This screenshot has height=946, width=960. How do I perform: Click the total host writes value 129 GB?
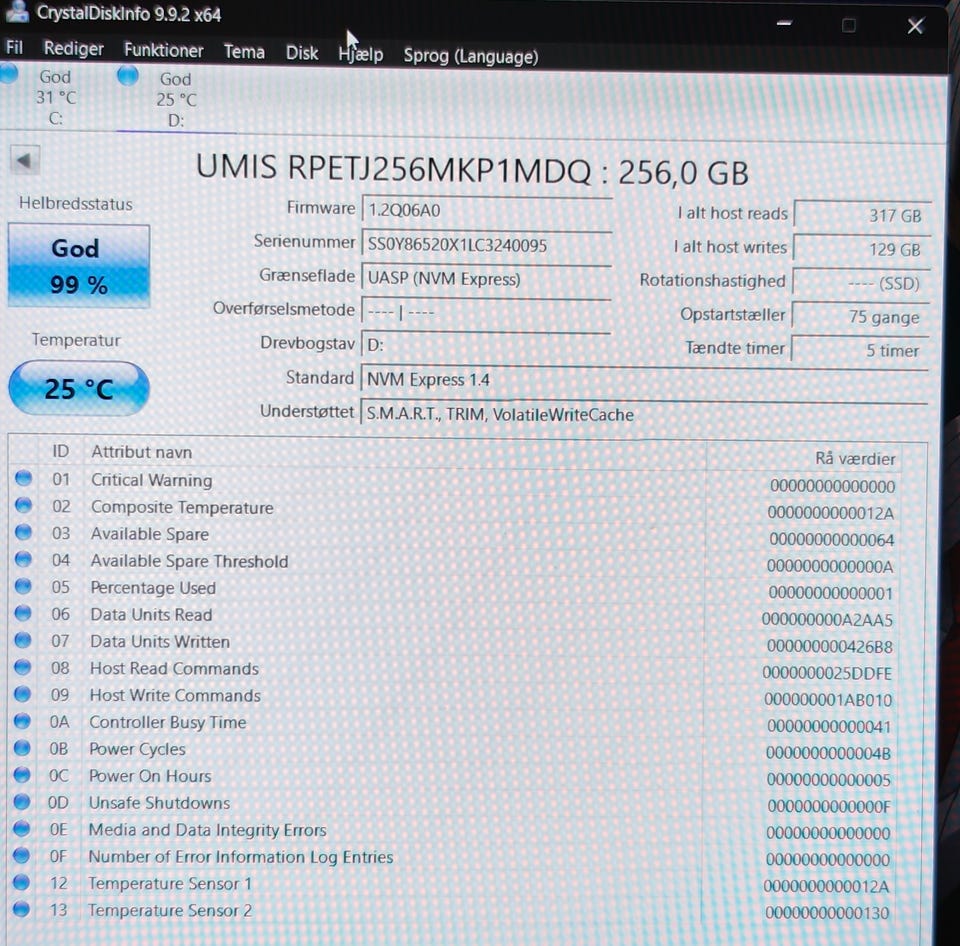pos(862,249)
